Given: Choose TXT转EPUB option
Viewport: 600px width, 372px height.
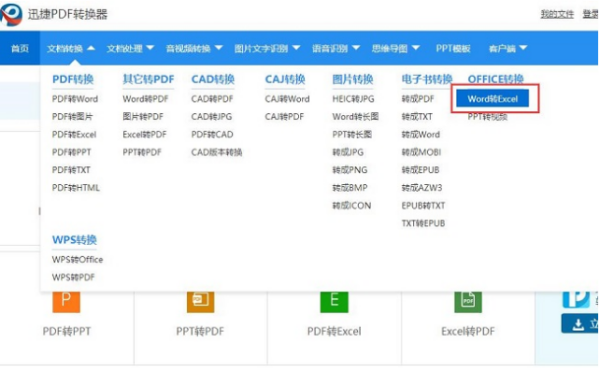Looking at the screenshot, I should (x=423, y=223).
